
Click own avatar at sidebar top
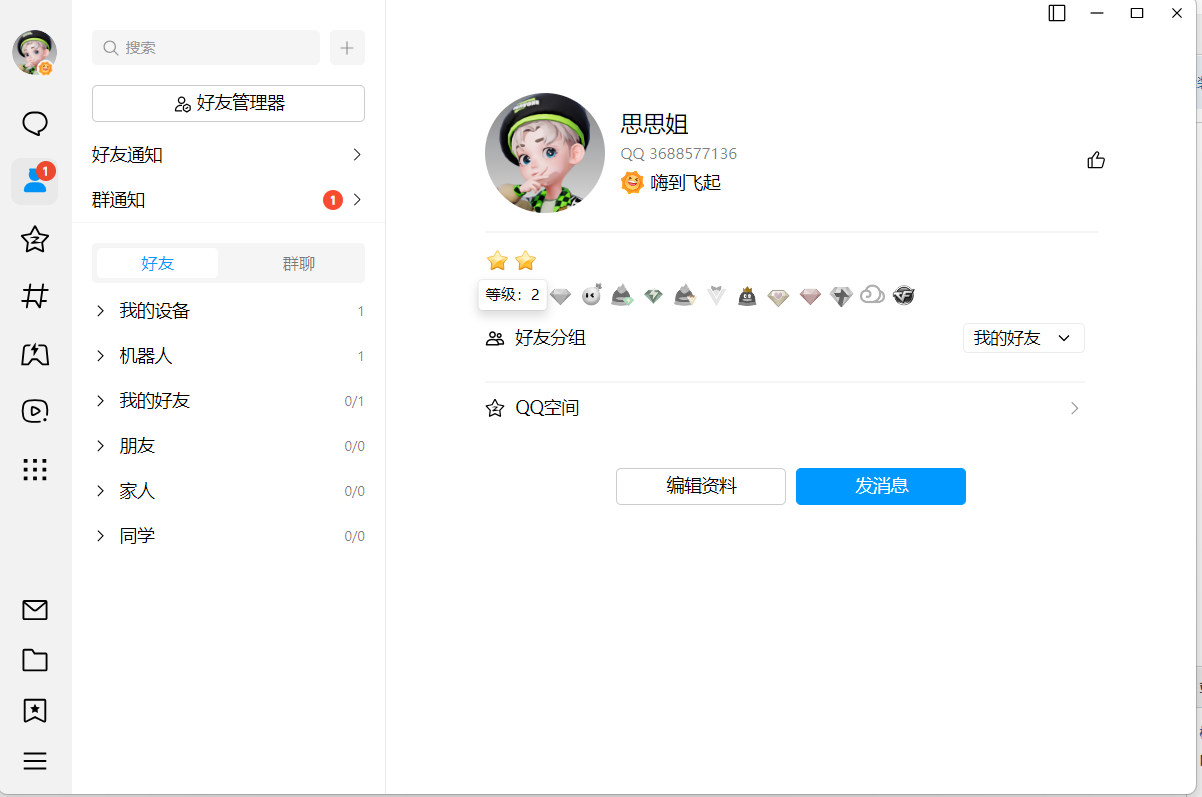34,52
